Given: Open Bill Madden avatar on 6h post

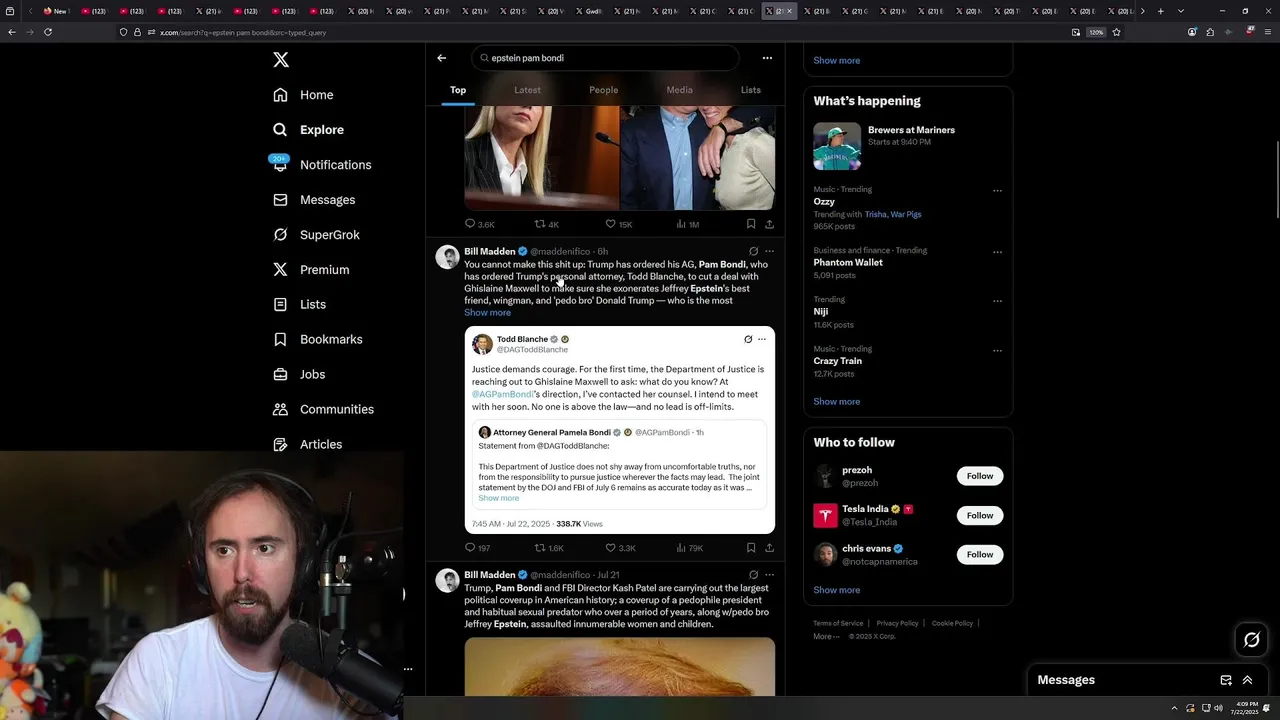Looking at the screenshot, I should pyautogui.click(x=447, y=257).
